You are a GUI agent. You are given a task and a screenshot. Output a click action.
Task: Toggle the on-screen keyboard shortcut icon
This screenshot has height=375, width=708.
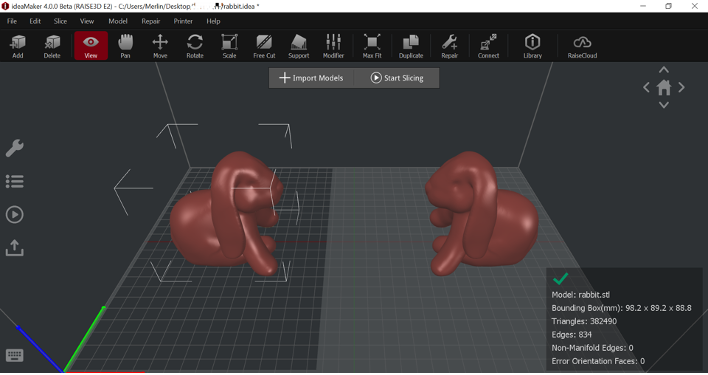[x=14, y=355]
